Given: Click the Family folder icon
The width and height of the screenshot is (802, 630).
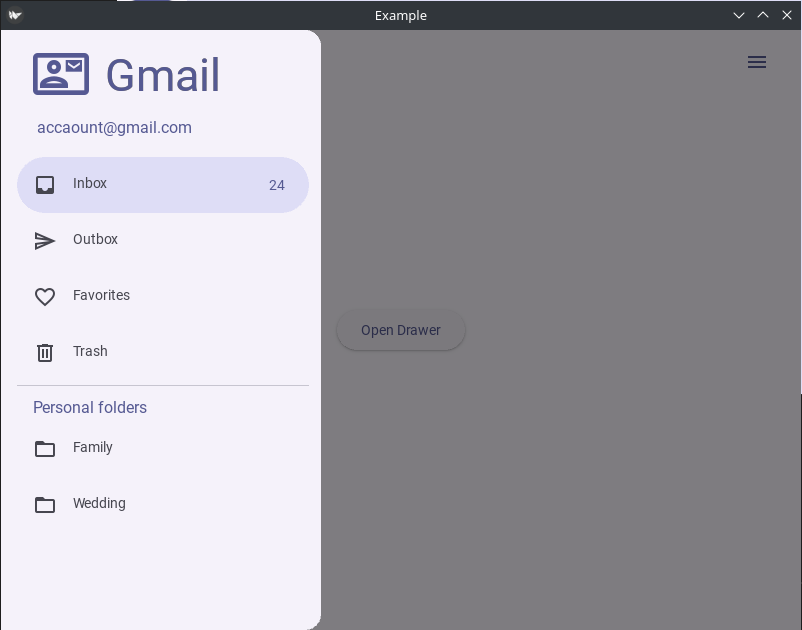Looking at the screenshot, I should 45,449.
